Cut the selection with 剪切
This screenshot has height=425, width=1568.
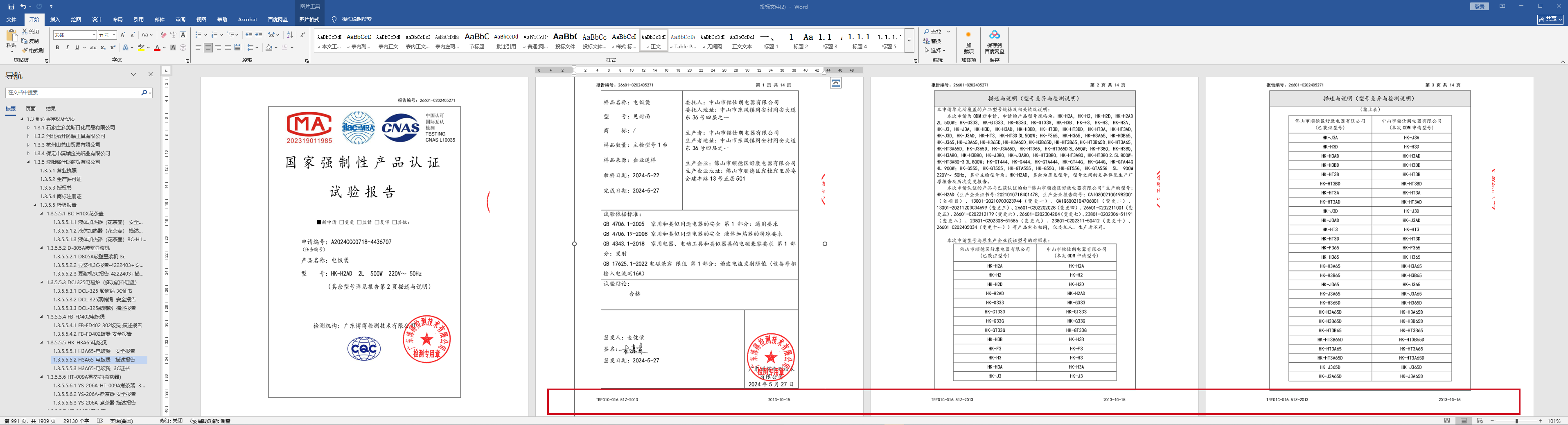click(x=30, y=32)
